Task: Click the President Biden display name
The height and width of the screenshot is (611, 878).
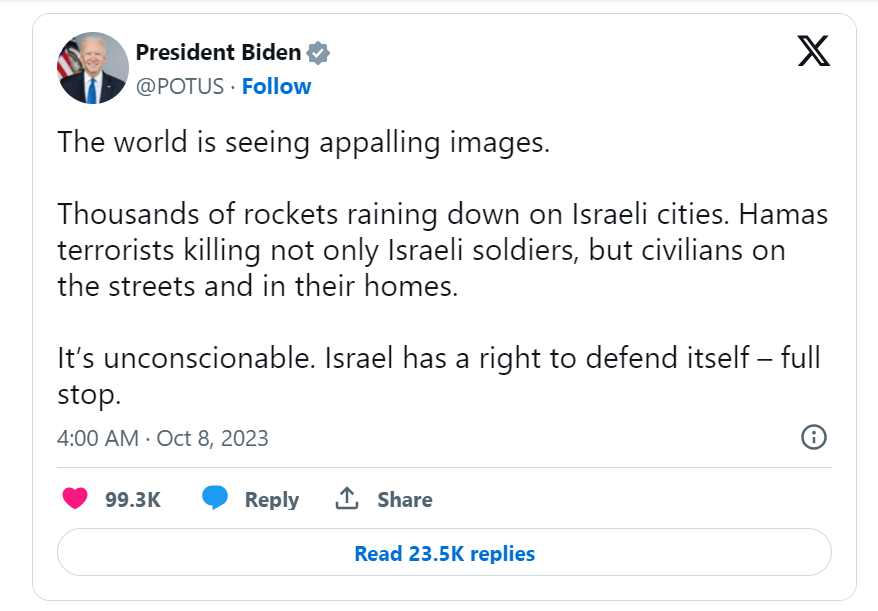Action: coord(219,53)
